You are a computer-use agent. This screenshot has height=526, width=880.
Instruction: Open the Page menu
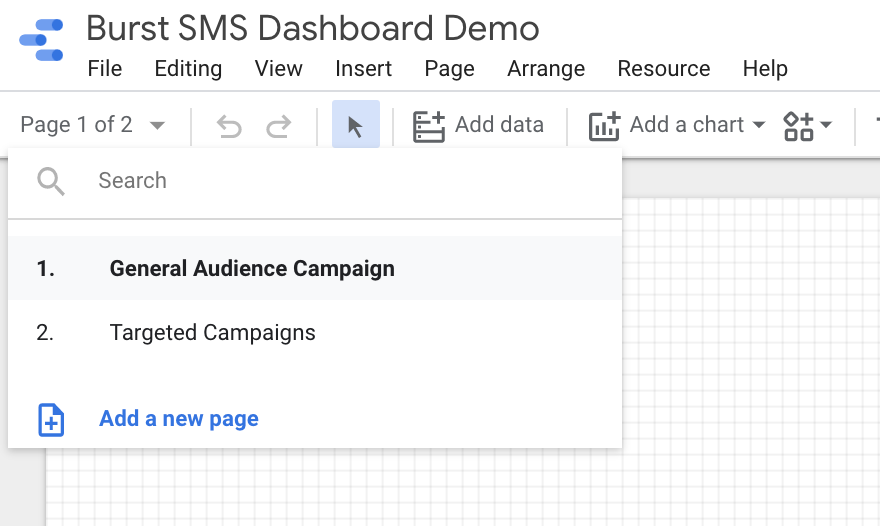point(450,68)
